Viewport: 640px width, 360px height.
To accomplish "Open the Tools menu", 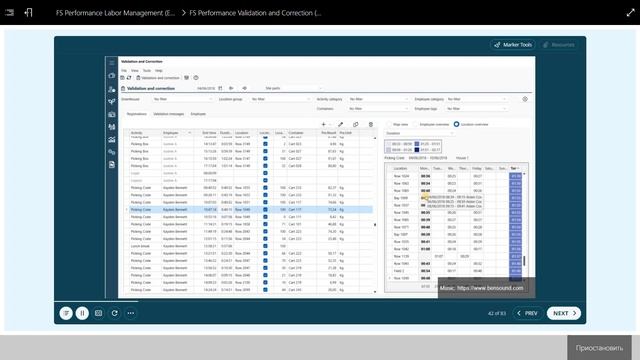I will 147,71.
